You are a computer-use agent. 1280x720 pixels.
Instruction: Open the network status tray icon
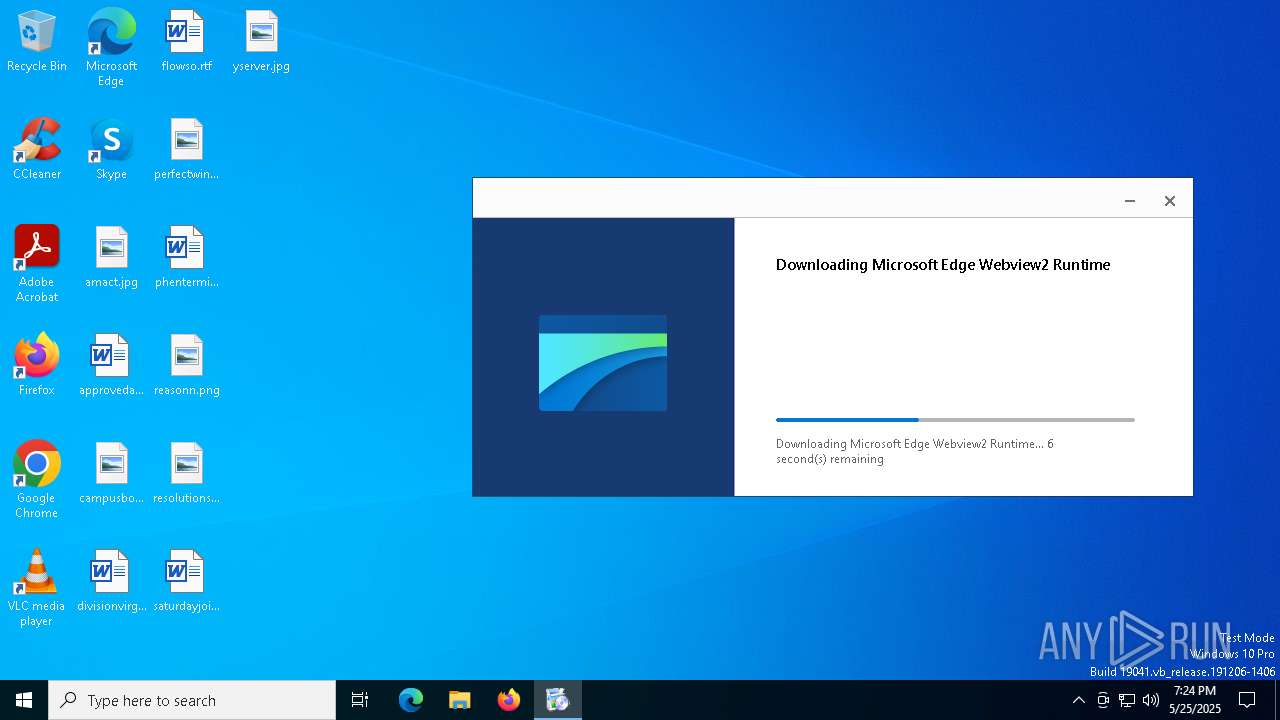(1127, 700)
